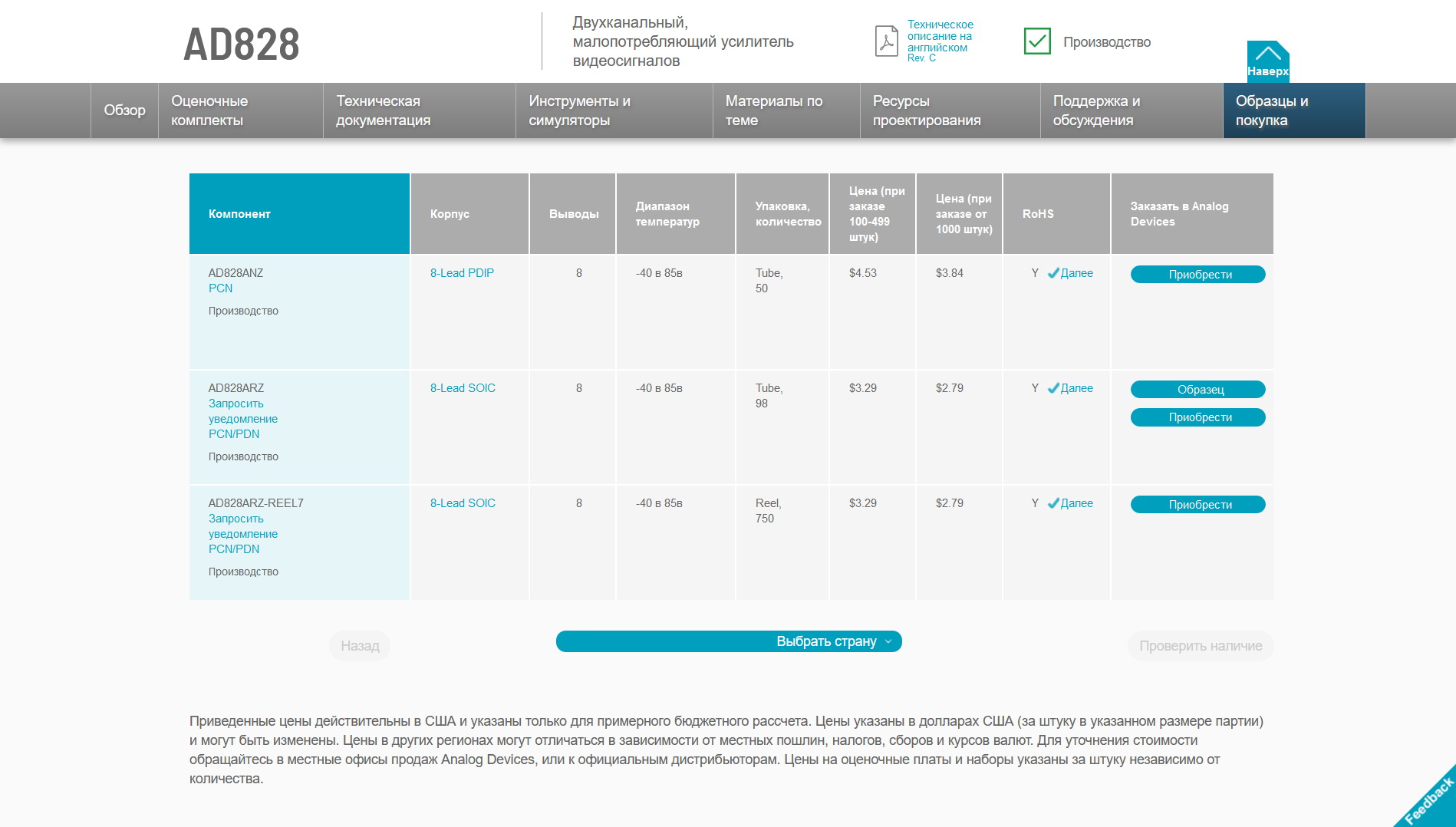1456x827 pixels.
Task: Go to Материалы по теме tab
Action: 786,110
